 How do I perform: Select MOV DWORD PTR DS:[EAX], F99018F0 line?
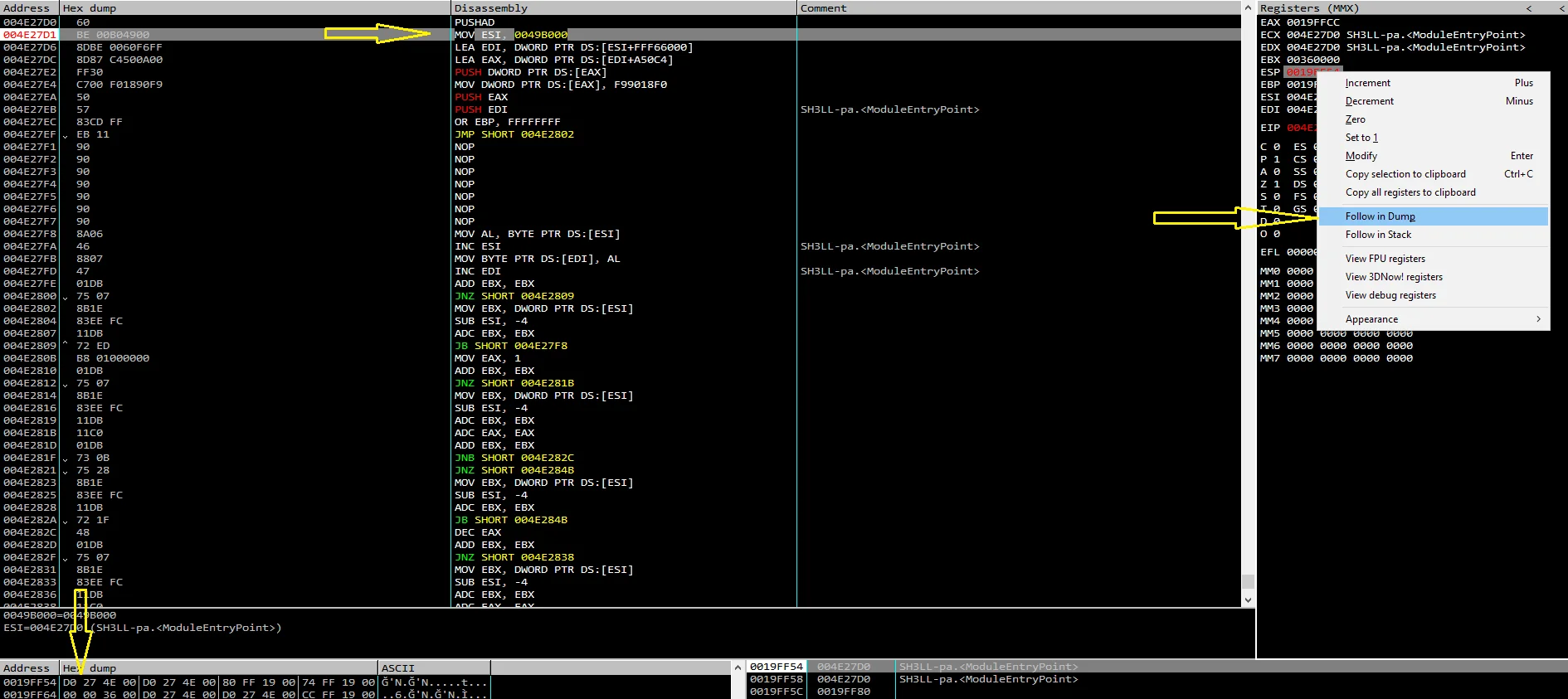pos(561,85)
